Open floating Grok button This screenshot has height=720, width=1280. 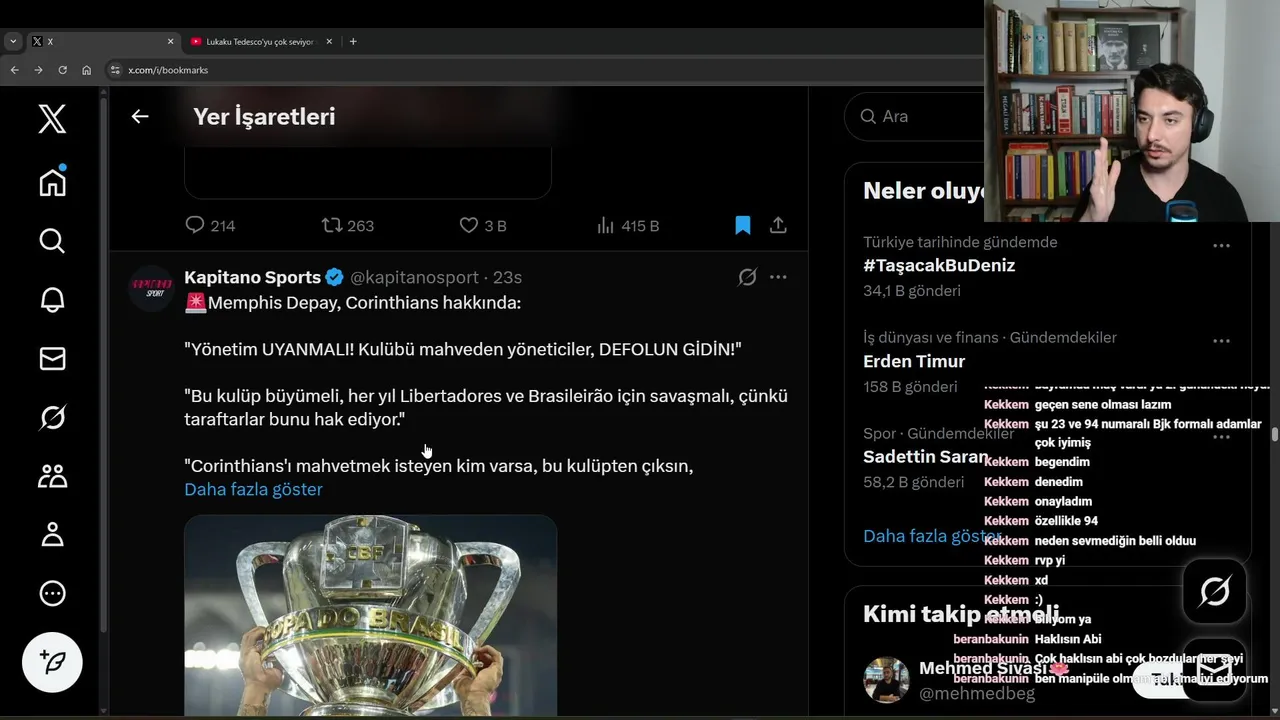tap(1214, 591)
